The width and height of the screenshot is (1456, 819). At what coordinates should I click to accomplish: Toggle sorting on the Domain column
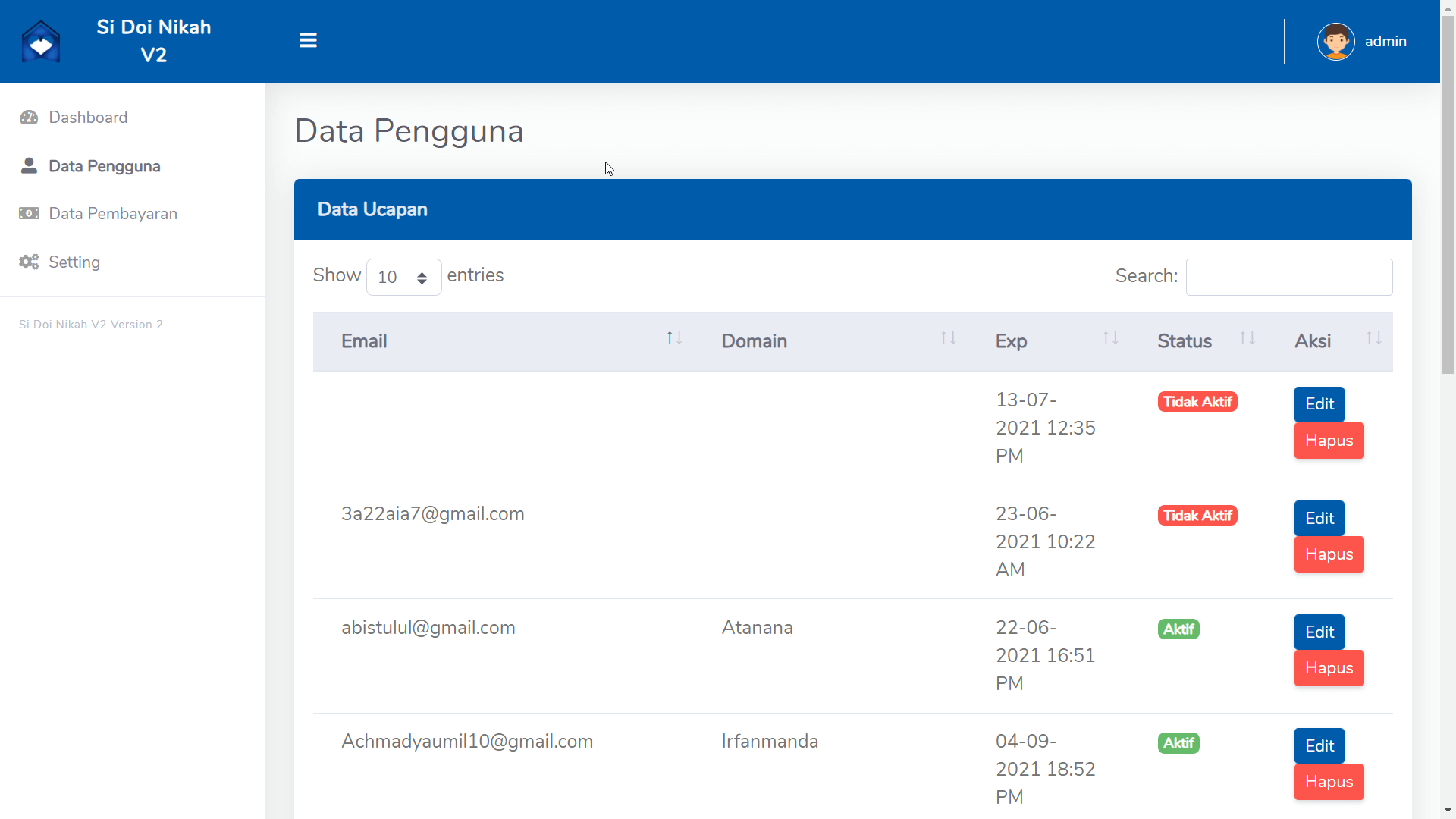(x=947, y=338)
